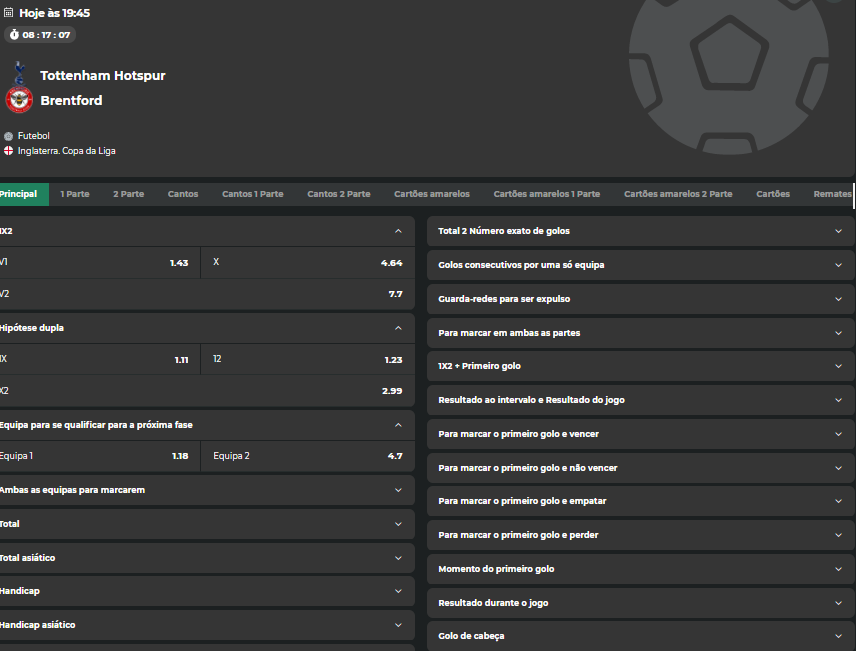Expand Guarda-redes para ser expulso
The width and height of the screenshot is (856, 651).
[x=640, y=299]
